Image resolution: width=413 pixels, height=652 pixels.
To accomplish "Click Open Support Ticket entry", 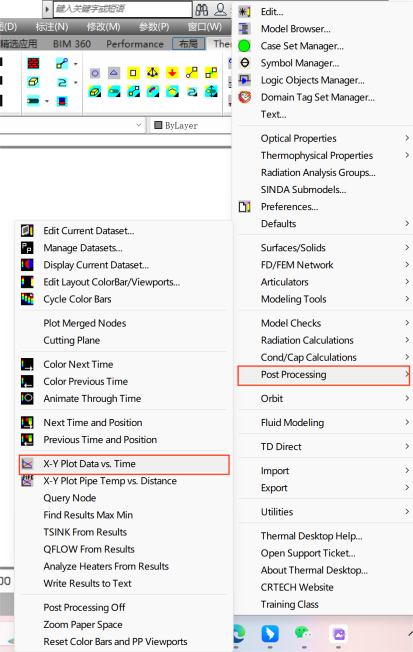I will (308, 553).
